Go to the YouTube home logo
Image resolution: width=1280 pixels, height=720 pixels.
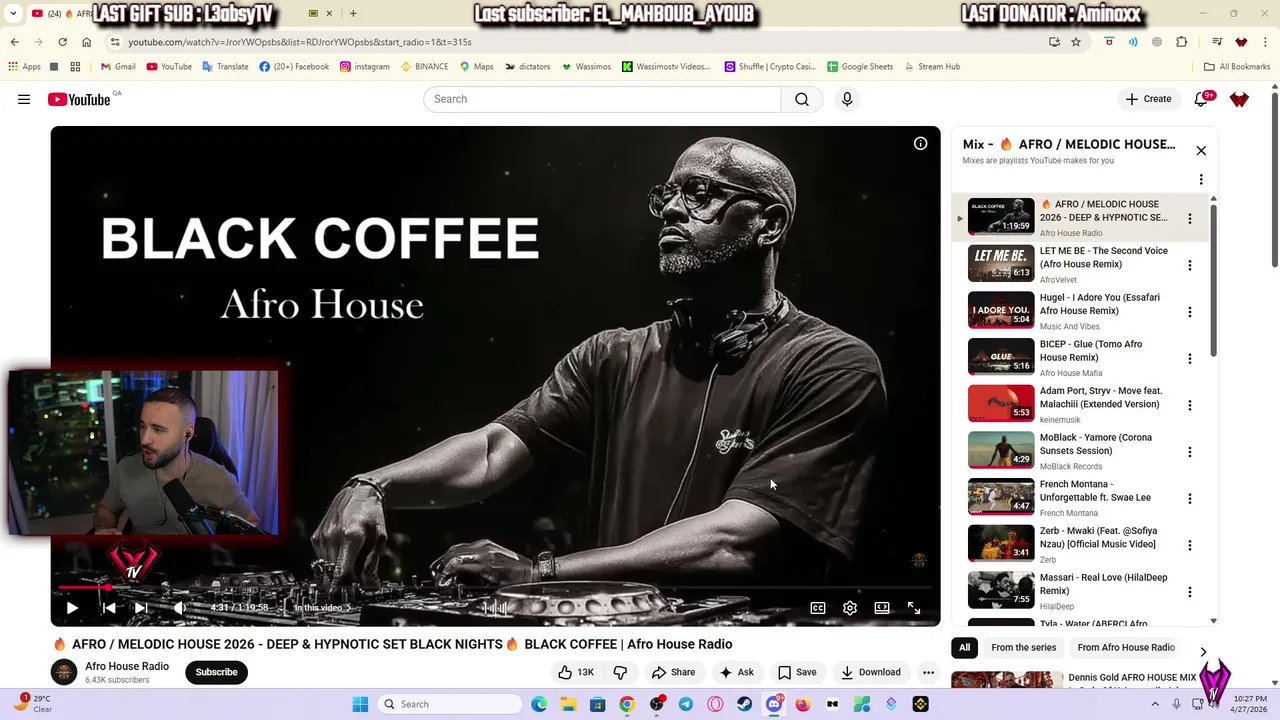[79, 99]
